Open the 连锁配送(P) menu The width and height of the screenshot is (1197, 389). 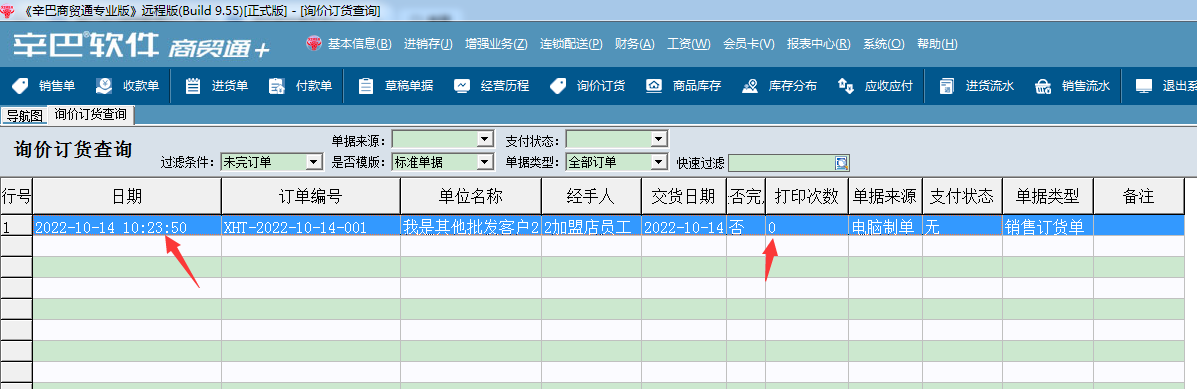click(571, 43)
